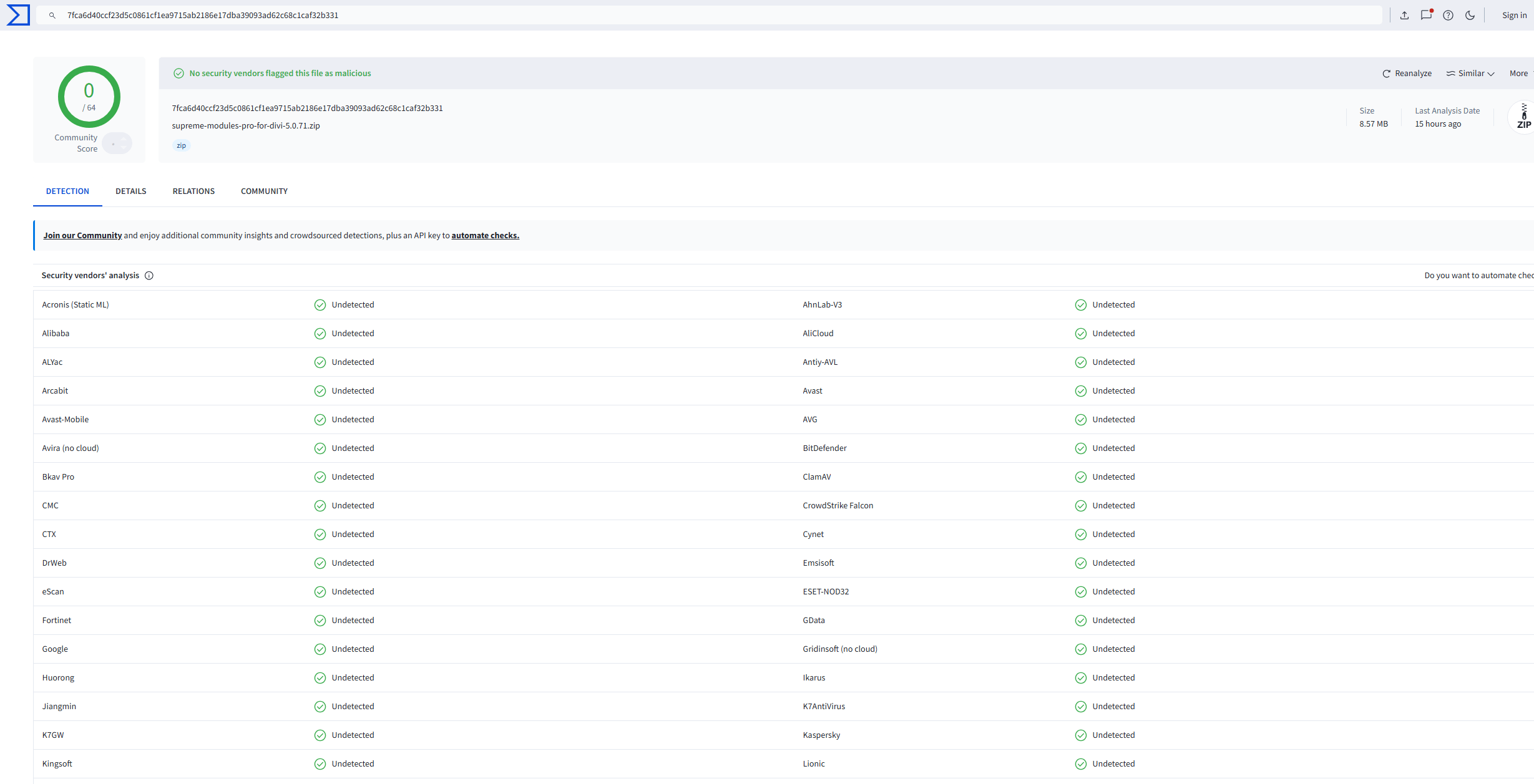
Task: Click the Undetected result for Cynet
Action: pyautogui.click(x=1113, y=535)
